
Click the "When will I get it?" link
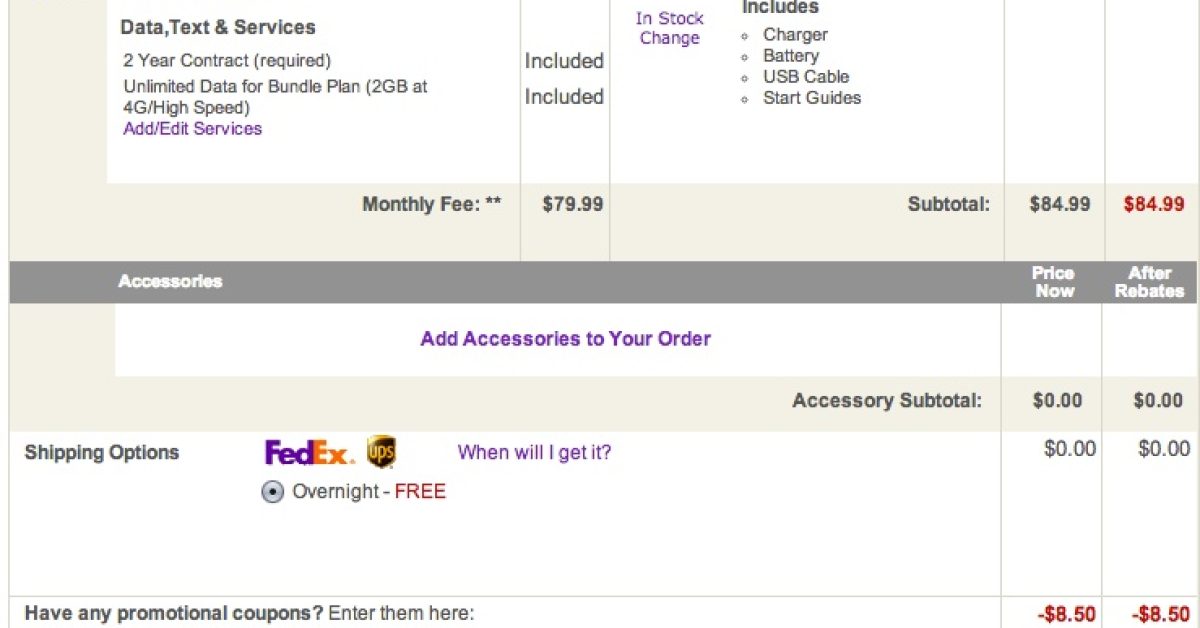click(534, 452)
